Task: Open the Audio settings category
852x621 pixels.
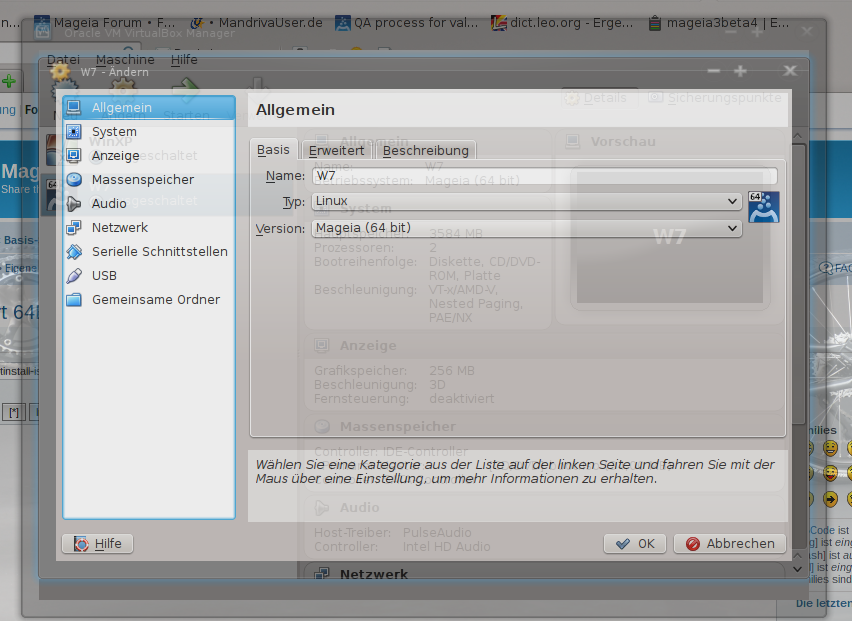Action: [x=149, y=203]
